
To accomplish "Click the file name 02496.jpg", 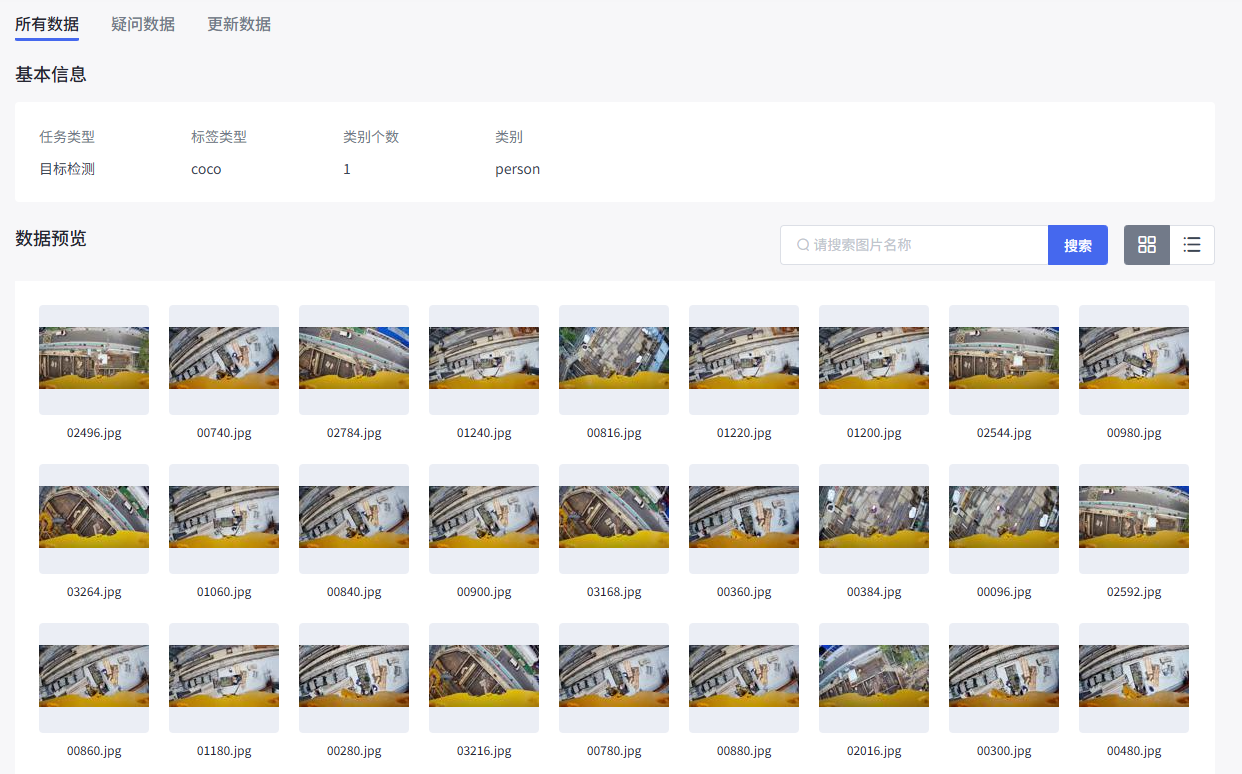I will [94, 433].
